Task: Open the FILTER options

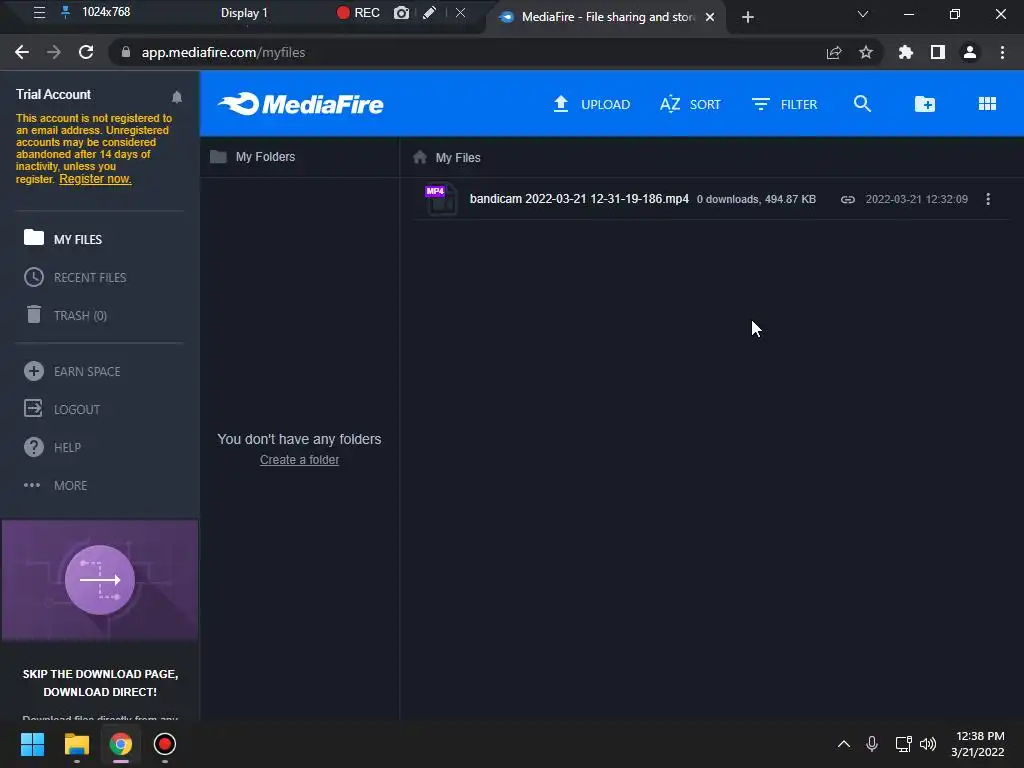Action: [x=784, y=104]
